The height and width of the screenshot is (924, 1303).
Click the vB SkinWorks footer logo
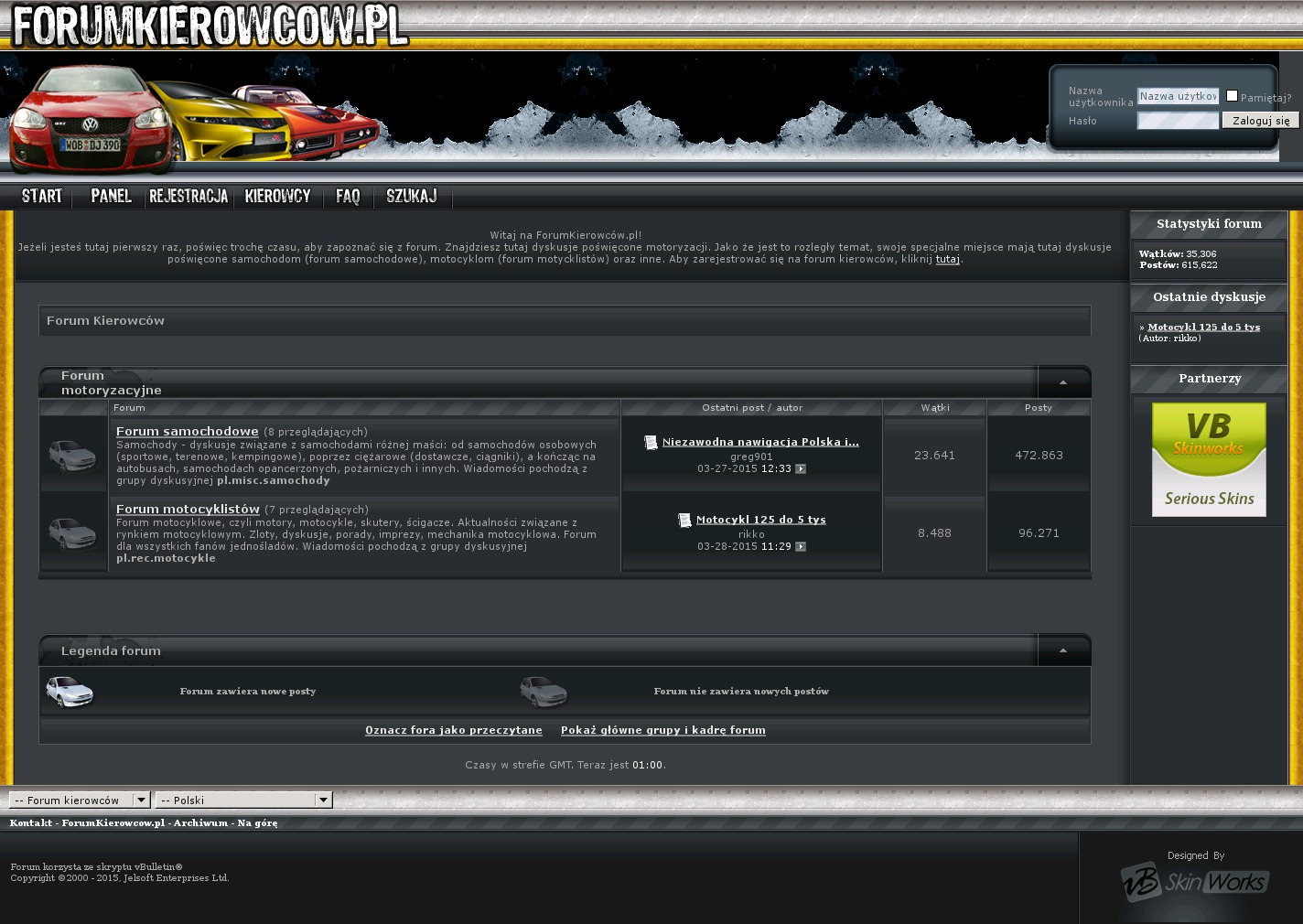(1194, 881)
